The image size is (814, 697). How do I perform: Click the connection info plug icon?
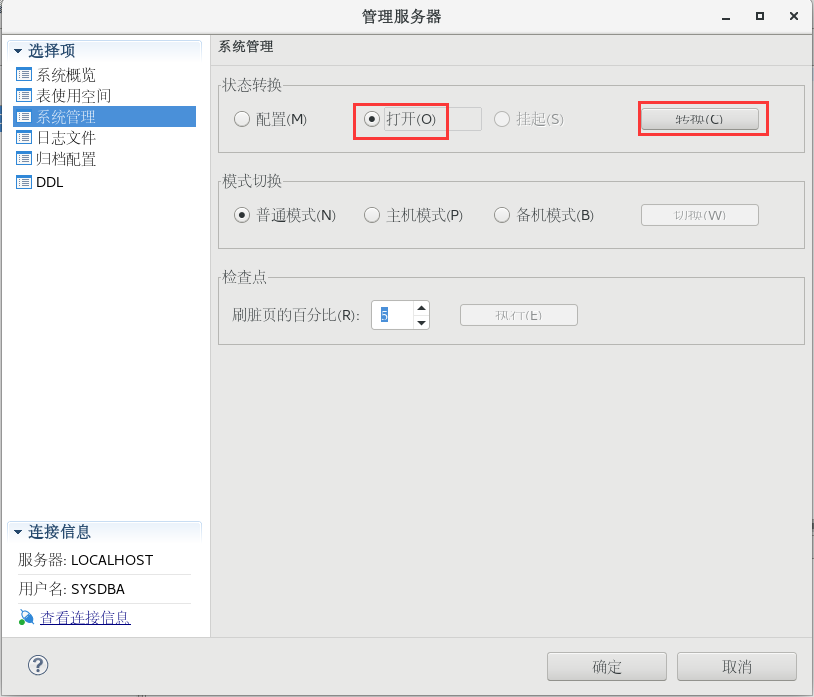pos(26,617)
